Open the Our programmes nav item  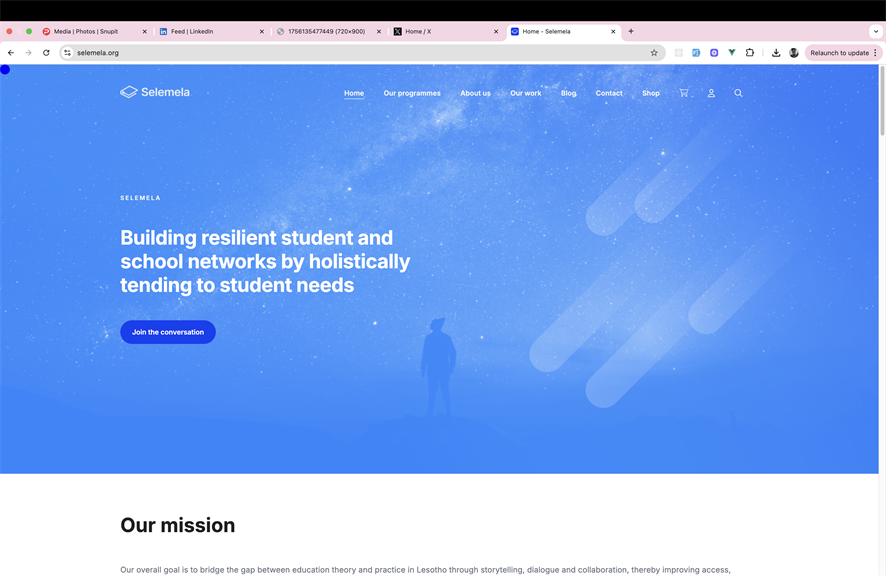[x=412, y=93]
